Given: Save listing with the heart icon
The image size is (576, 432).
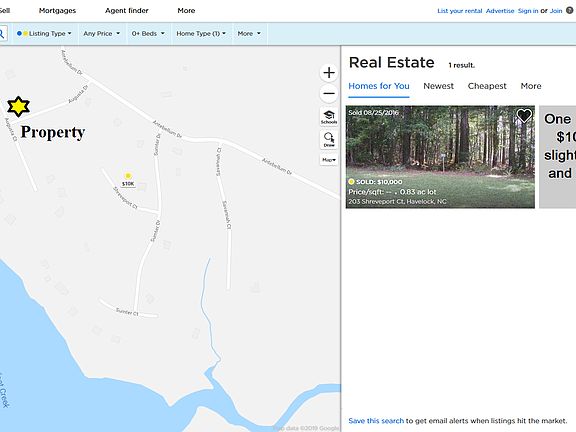Looking at the screenshot, I should coord(524,116).
